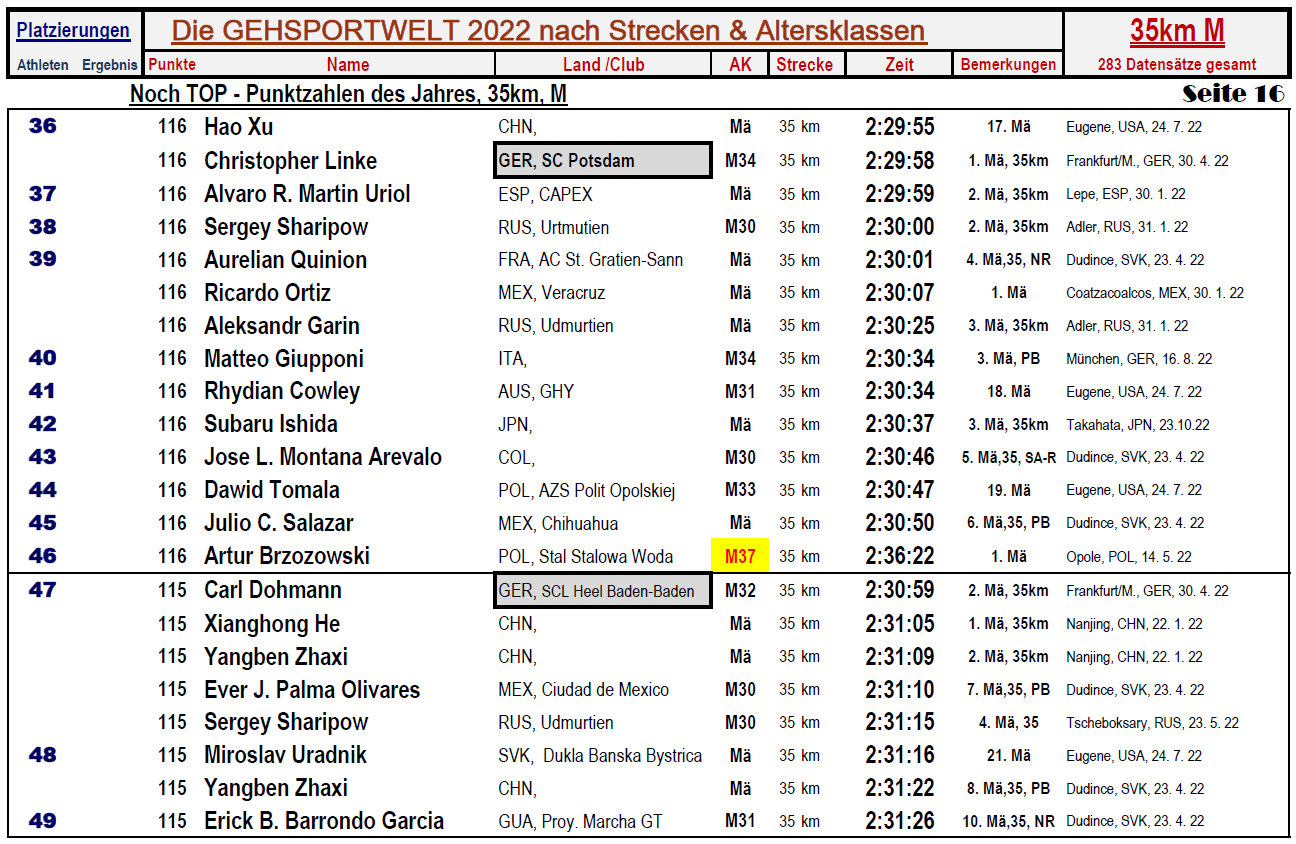1296x844 pixels.
Task: Select the AK column header
Action: point(740,65)
